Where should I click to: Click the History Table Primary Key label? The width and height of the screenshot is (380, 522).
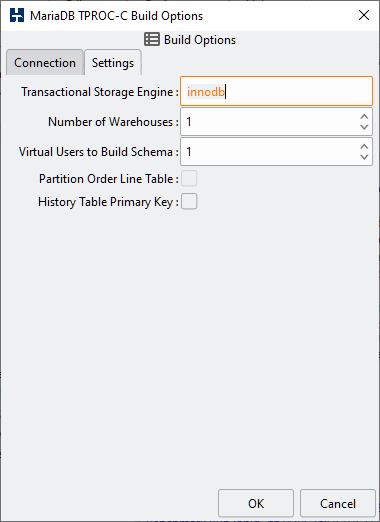(108, 202)
